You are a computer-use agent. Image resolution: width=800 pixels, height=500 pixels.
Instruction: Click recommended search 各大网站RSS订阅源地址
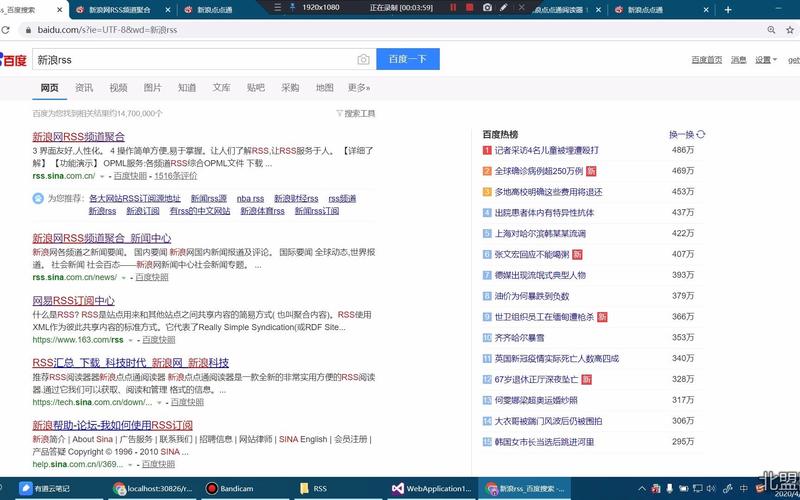tap(135, 198)
